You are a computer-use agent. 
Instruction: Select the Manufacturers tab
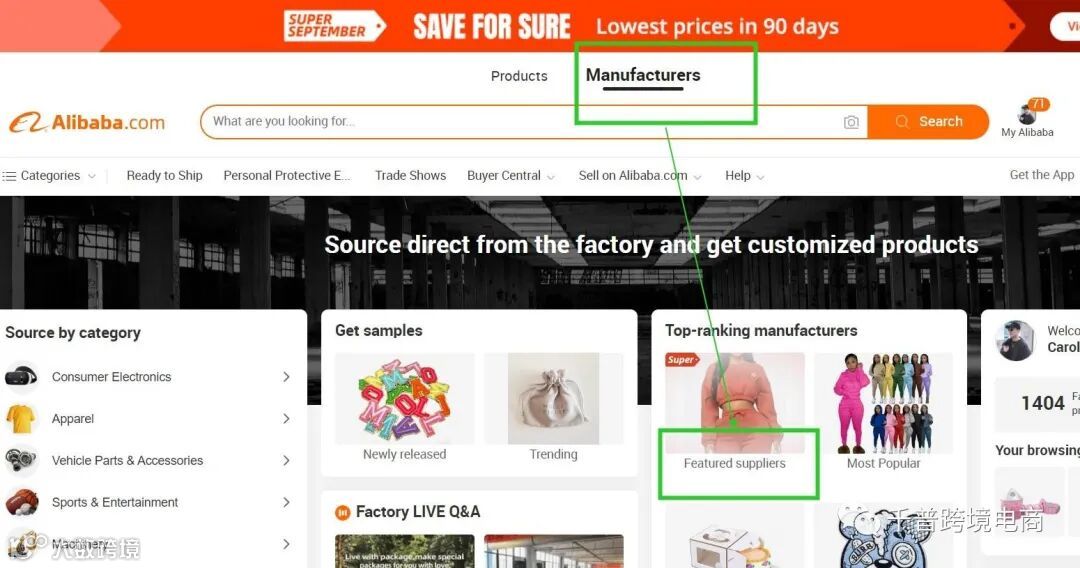tap(643, 75)
